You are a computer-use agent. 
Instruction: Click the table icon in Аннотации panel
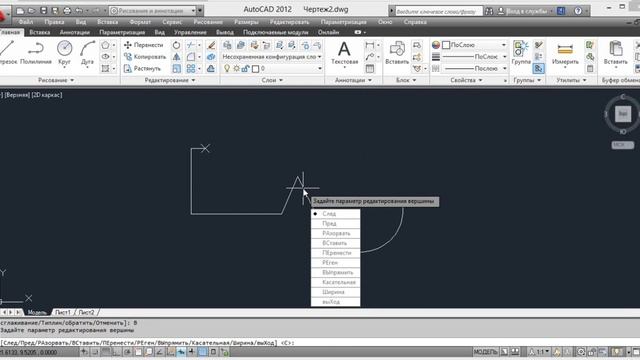(x=370, y=69)
